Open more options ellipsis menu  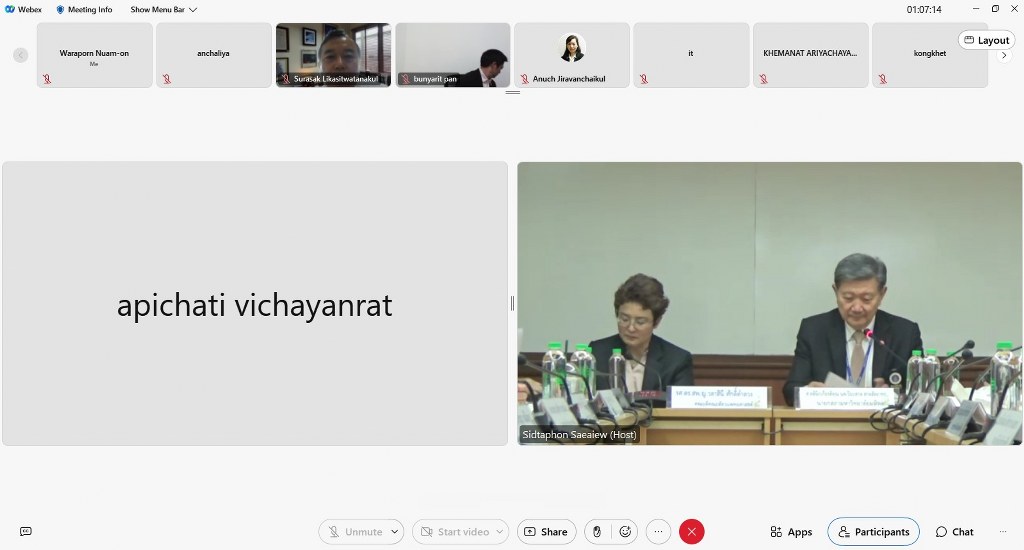(x=658, y=532)
